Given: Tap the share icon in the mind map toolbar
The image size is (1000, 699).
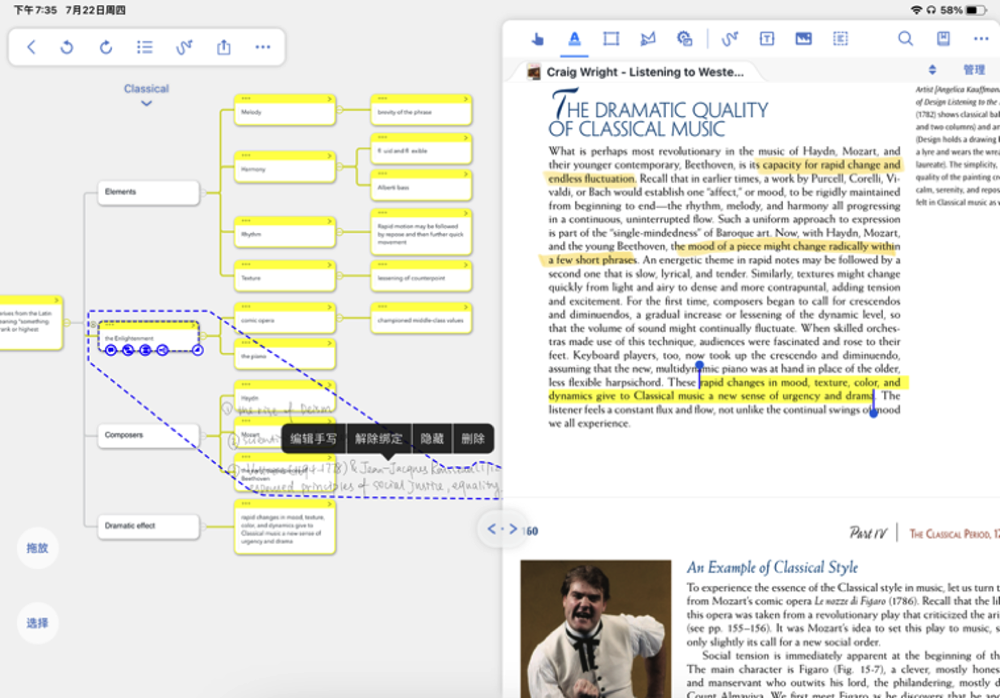Looking at the screenshot, I should 222,46.
